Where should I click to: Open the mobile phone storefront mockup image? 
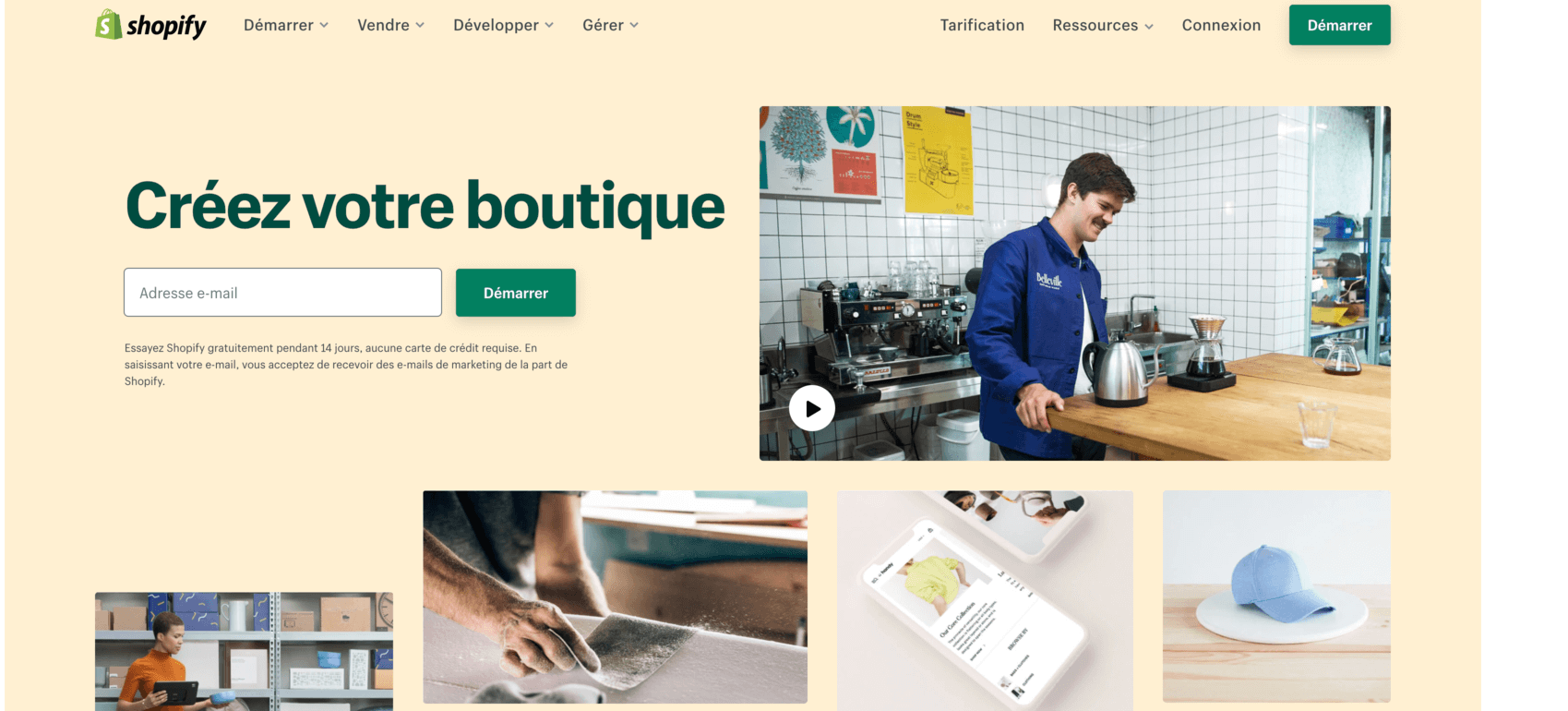(x=985, y=600)
